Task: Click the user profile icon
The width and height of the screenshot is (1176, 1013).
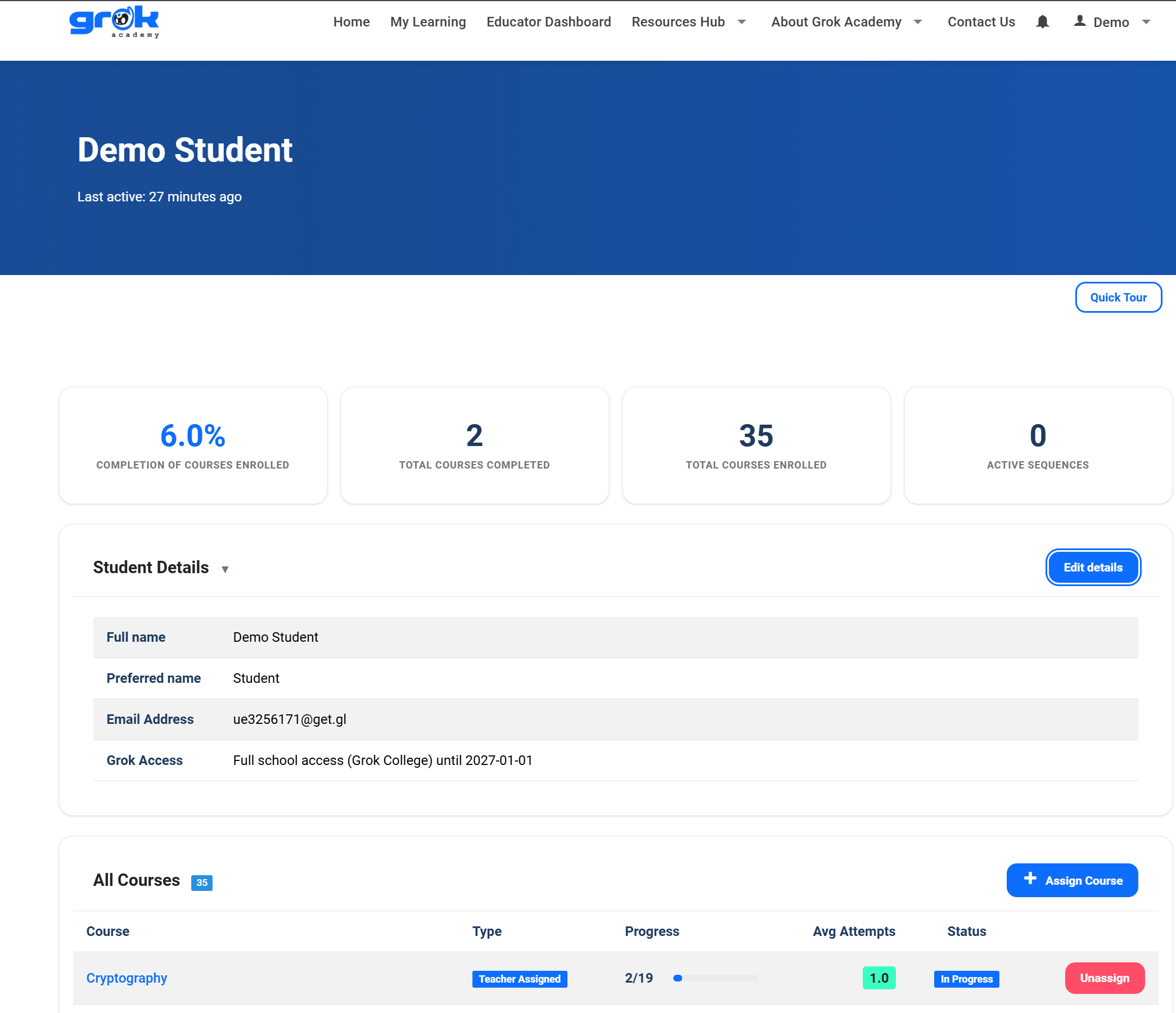Action: (x=1079, y=21)
